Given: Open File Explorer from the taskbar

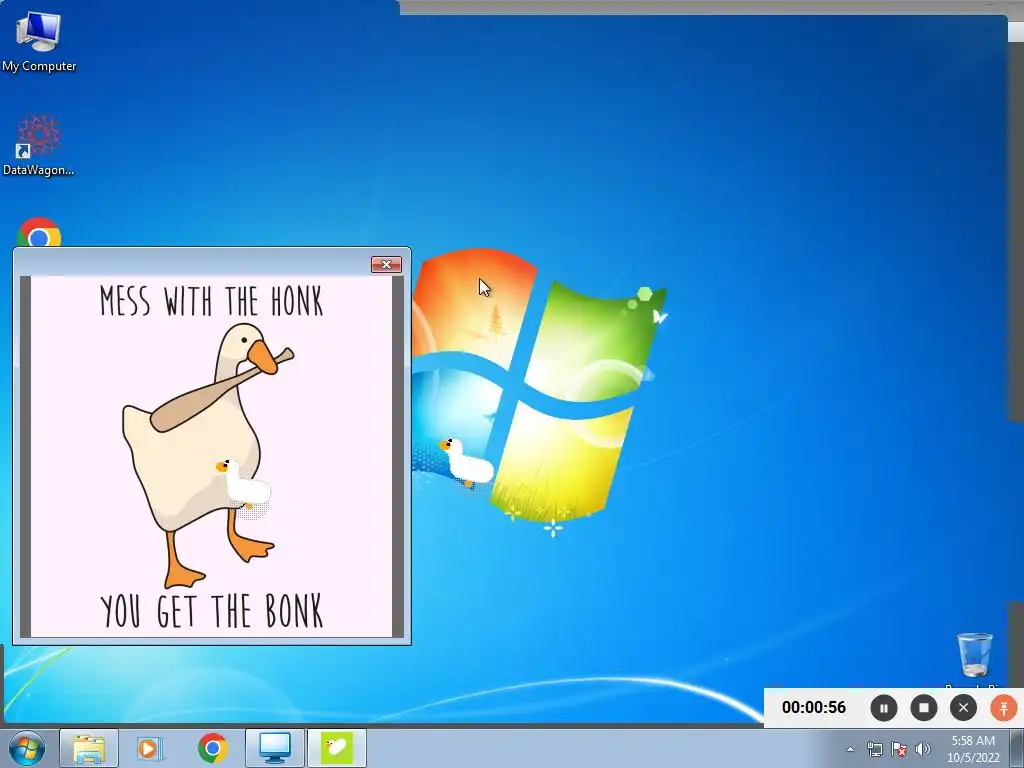Looking at the screenshot, I should [x=89, y=748].
